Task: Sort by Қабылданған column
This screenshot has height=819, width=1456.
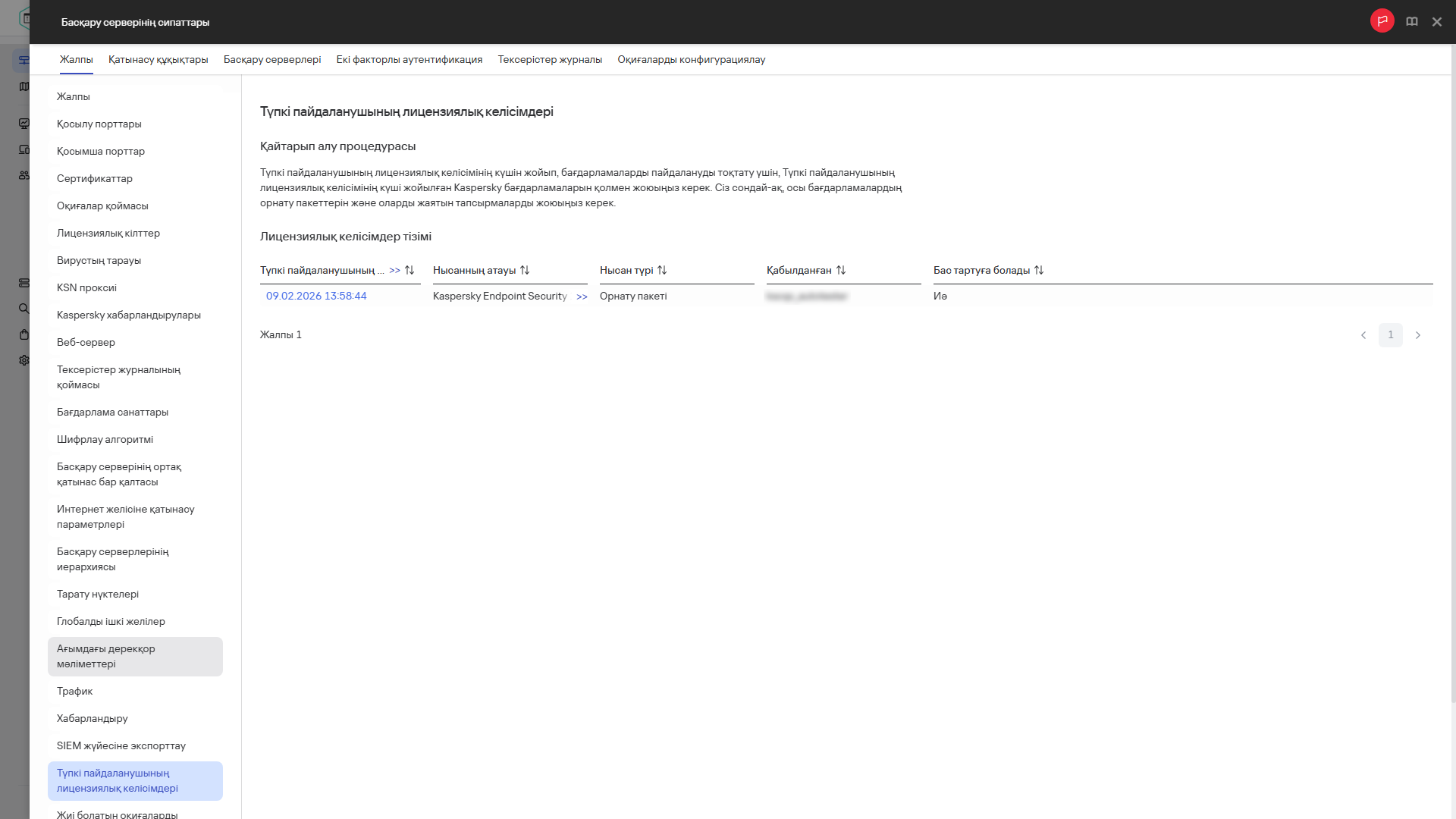Action: coord(840,271)
